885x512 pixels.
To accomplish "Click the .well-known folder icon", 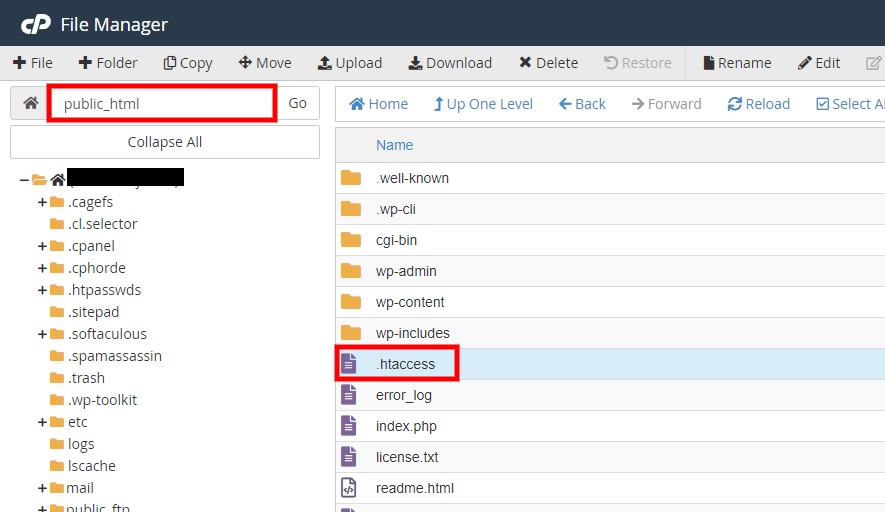I will pyautogui.click(x=351, y=178).
